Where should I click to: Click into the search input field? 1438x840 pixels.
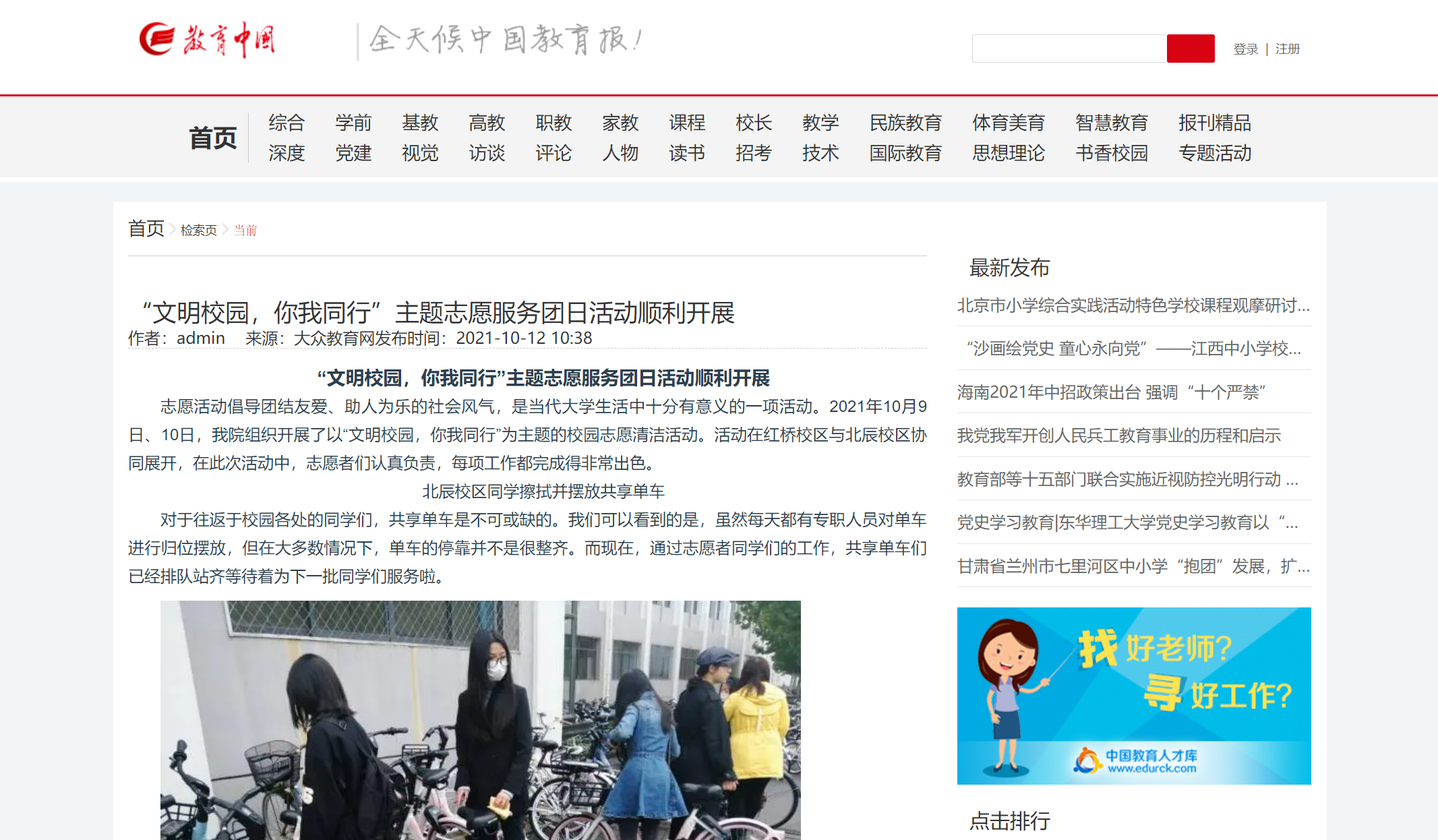1069,49
